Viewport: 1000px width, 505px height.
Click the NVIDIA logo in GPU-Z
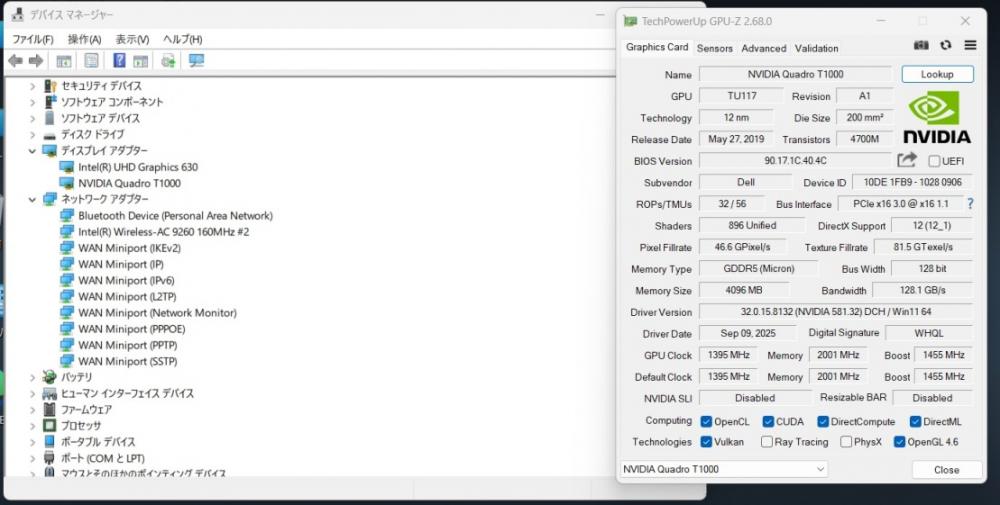coord(937,117)
